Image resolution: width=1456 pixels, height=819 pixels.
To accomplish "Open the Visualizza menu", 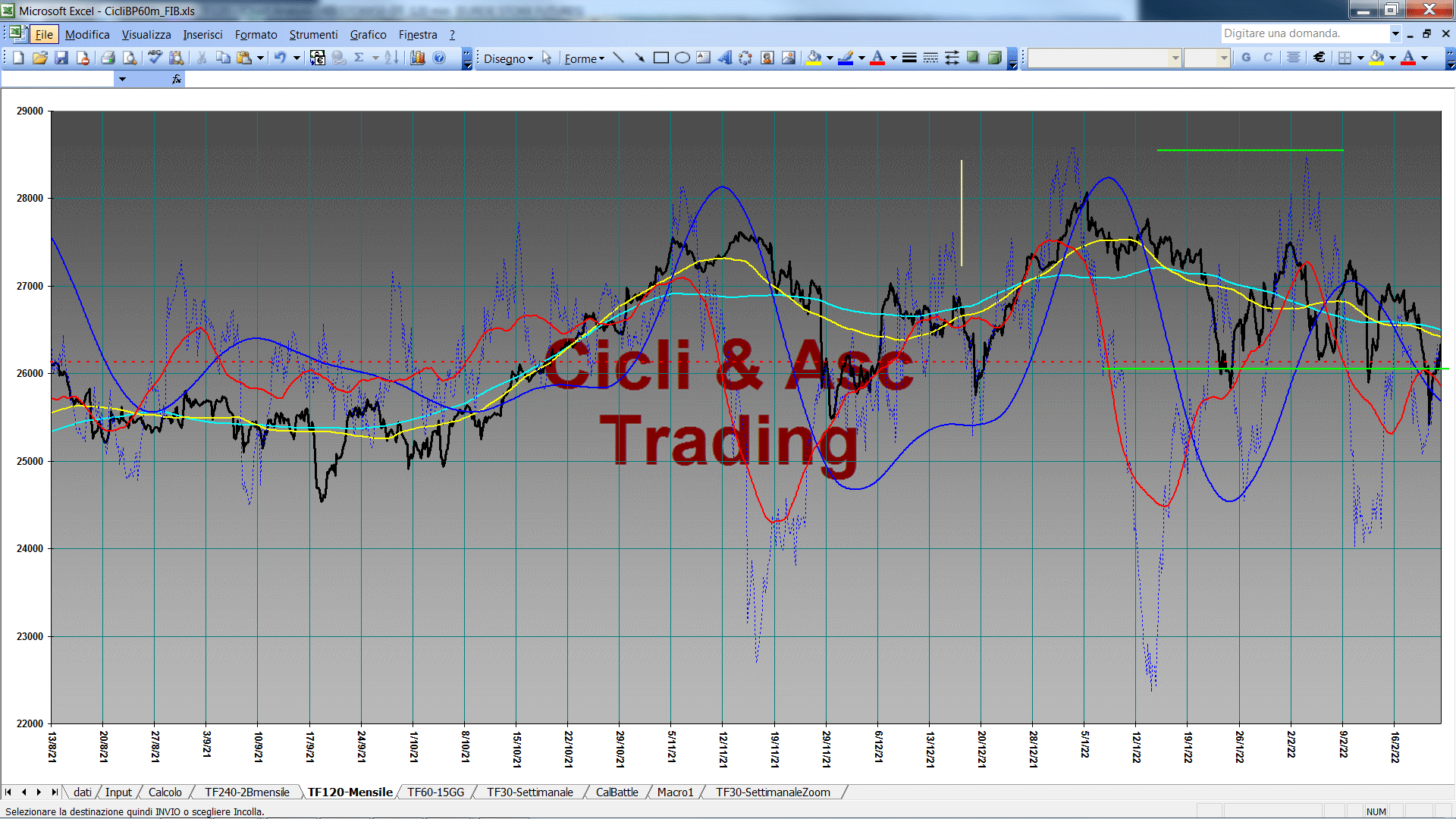I will point(146,35).
